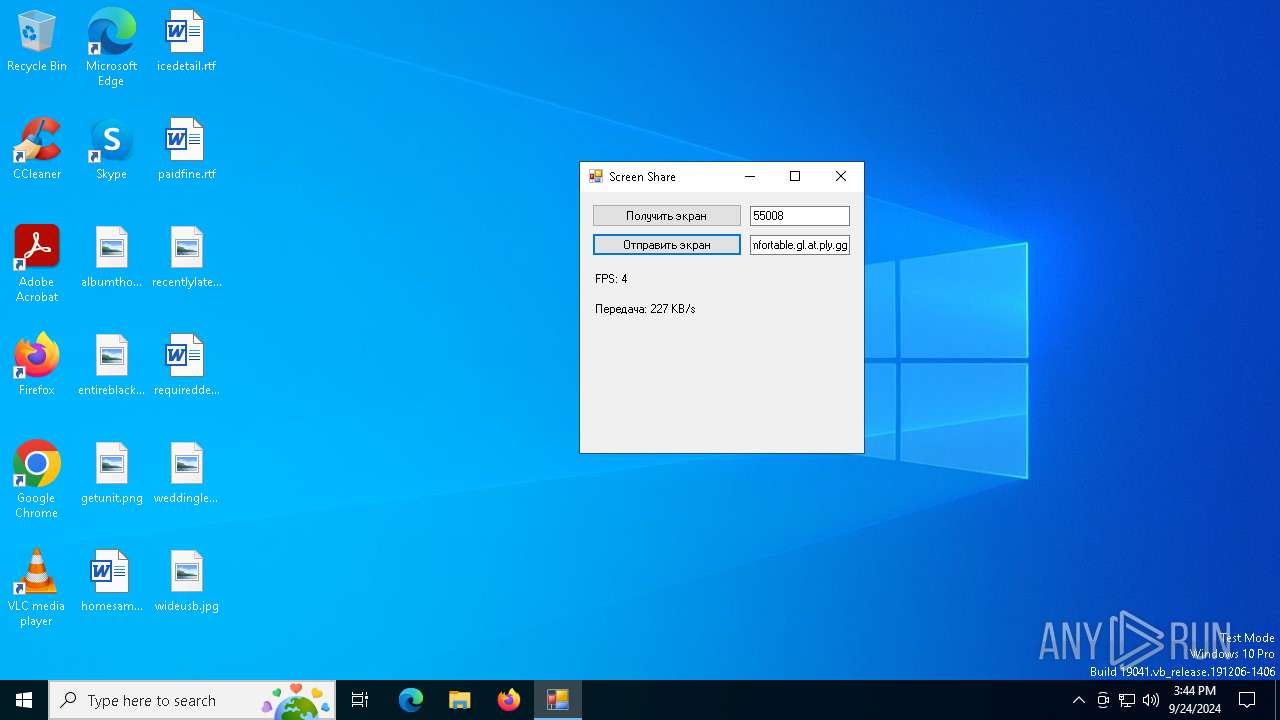
Task: Open Task View from the taskbar
Action: point(360,700)
